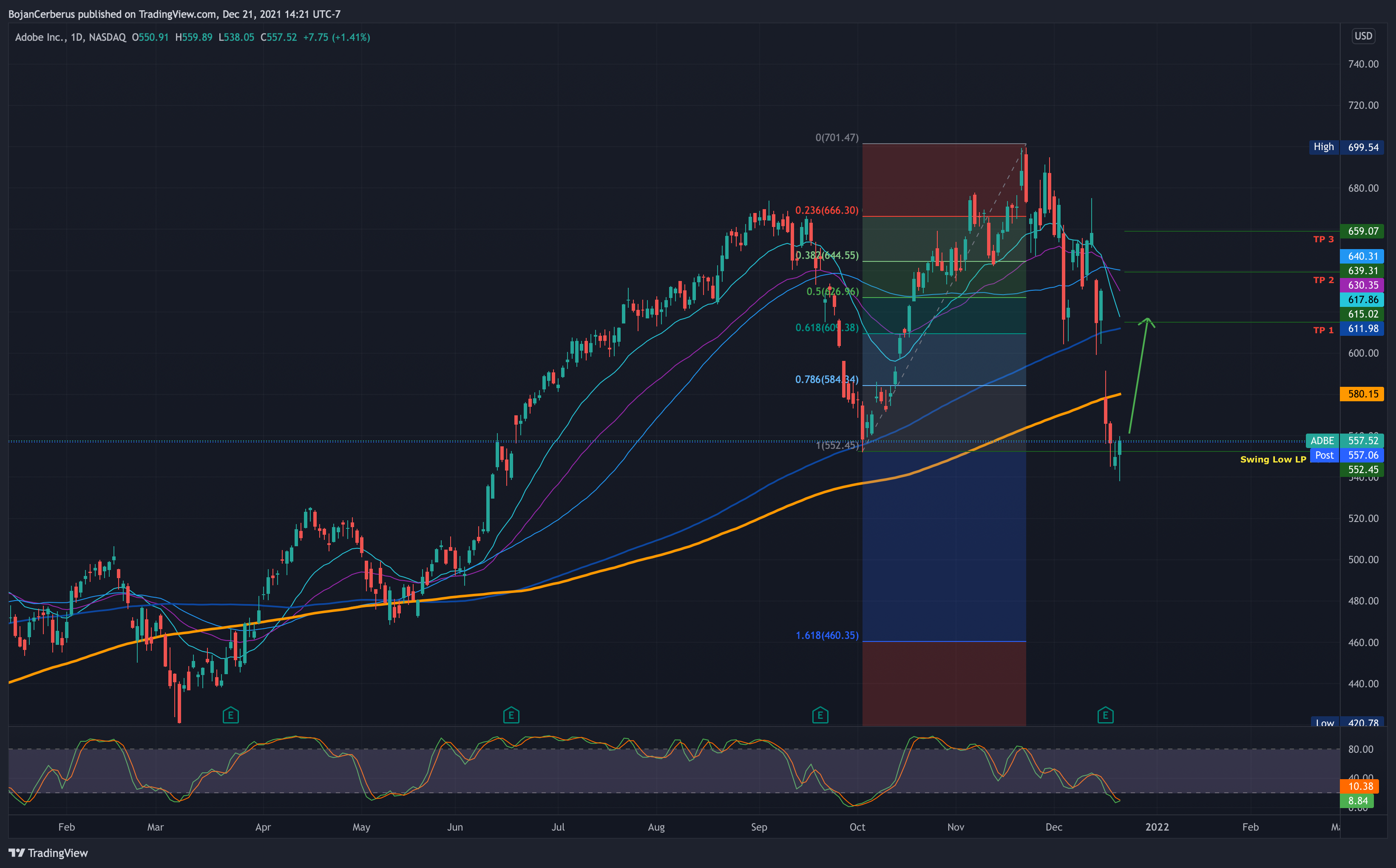Click the 500.00 price axis label
This screenshot has width=1396, height=868.
point(1363,560)
